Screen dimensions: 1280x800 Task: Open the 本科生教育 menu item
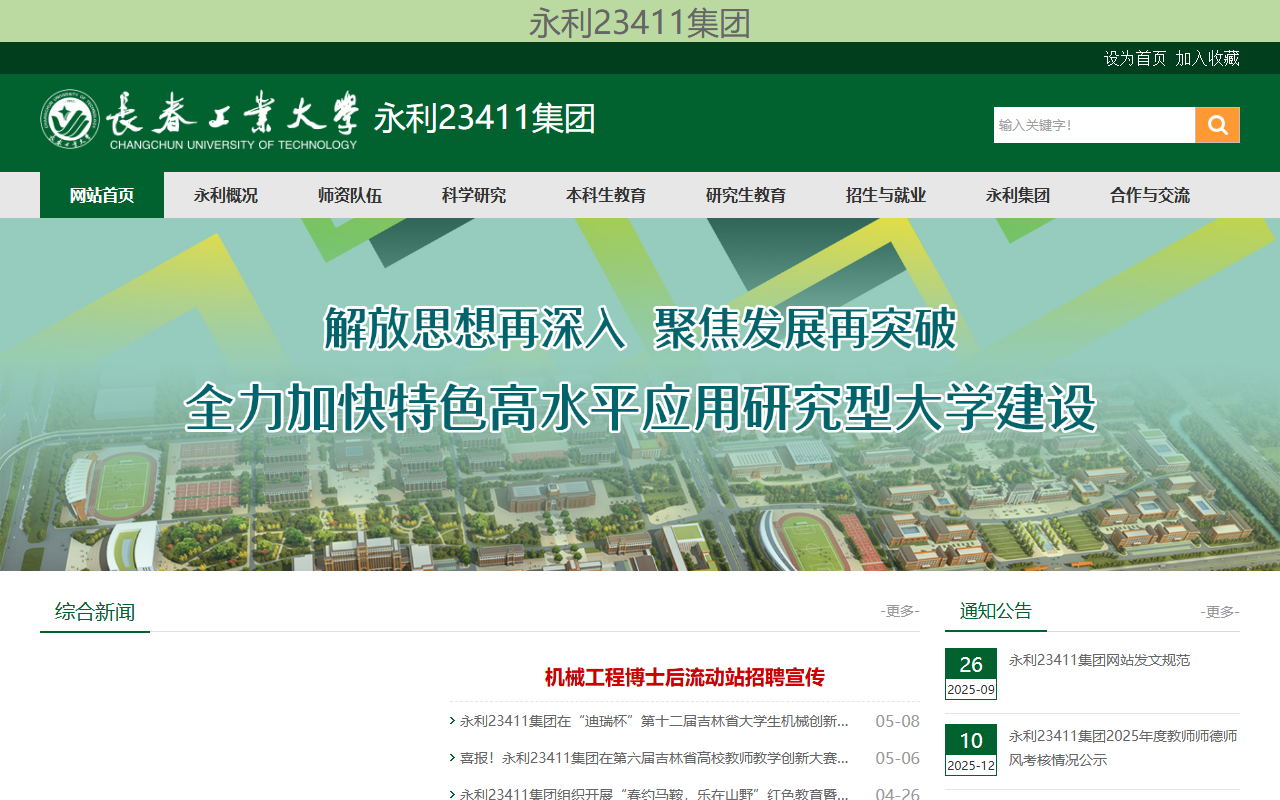tap(606, 195)
